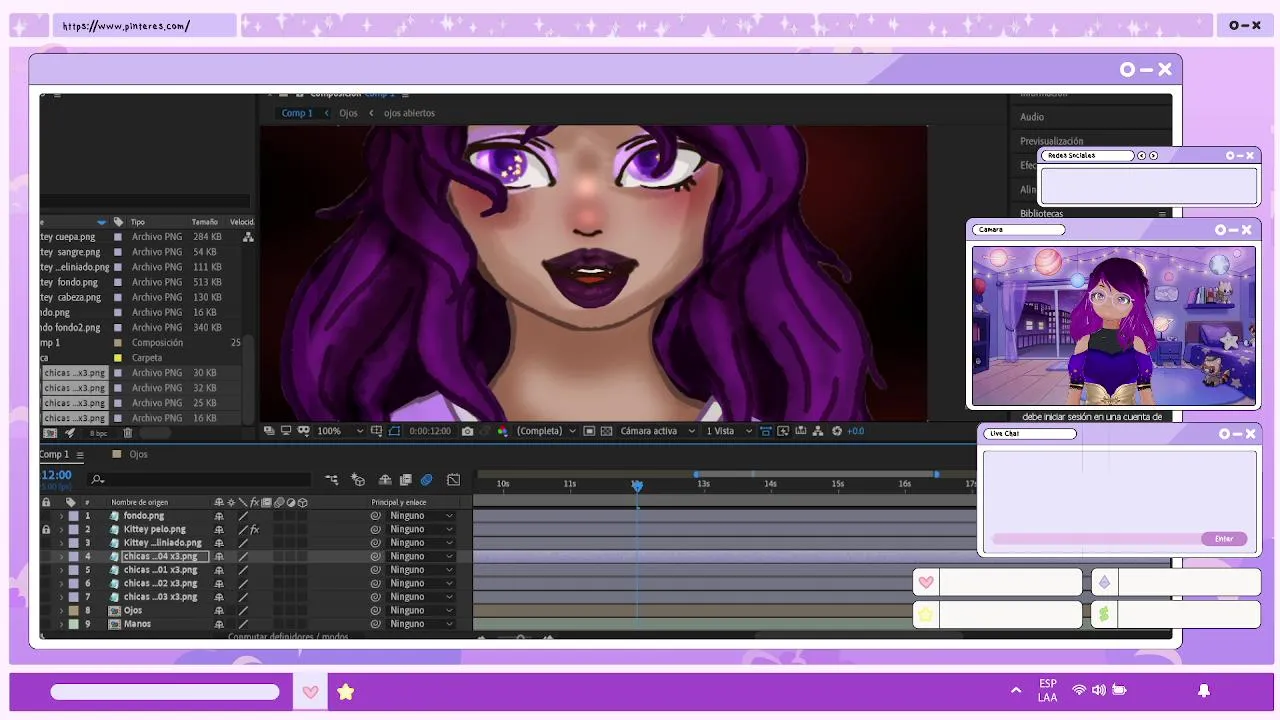Click the ojos abiertos breadcrumb
Viewport: 1280px width, 720px height.
pos(409,113)
